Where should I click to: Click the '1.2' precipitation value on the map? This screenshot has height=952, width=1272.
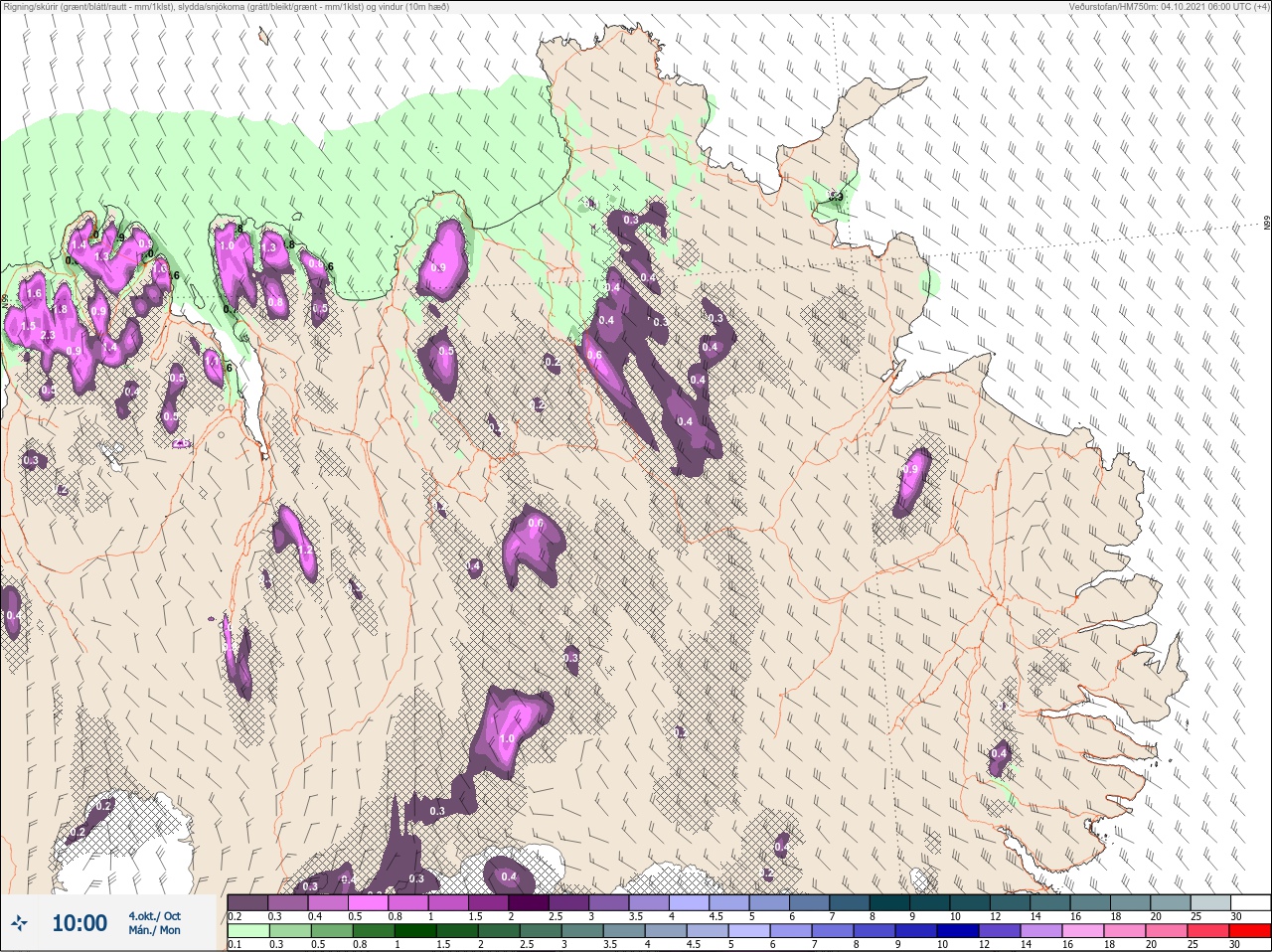[306, 549]
